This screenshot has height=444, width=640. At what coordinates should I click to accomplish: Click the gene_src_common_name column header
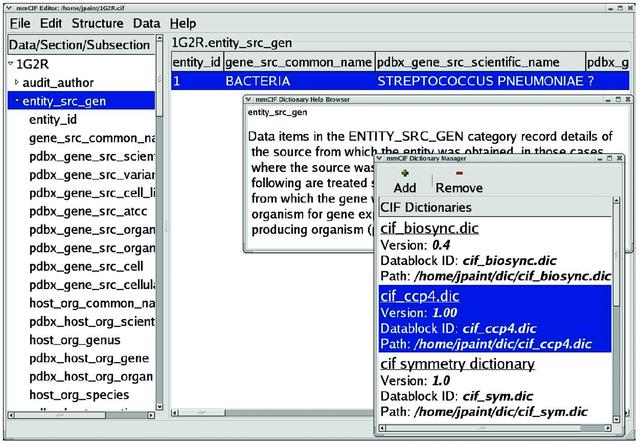click(x=299, y=62)
